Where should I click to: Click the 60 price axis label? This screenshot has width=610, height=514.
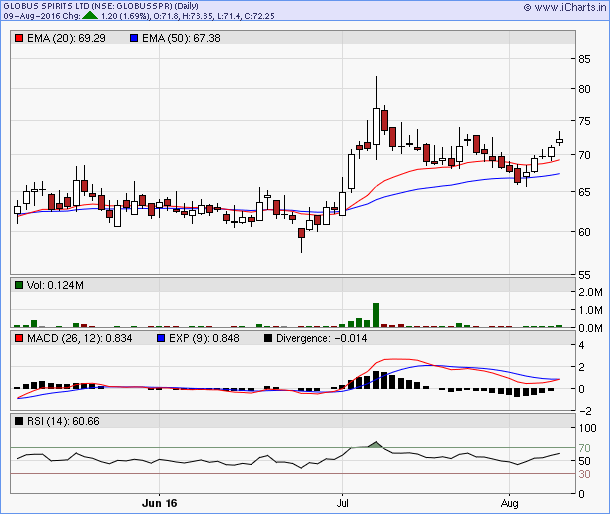(x=584, y=232)
